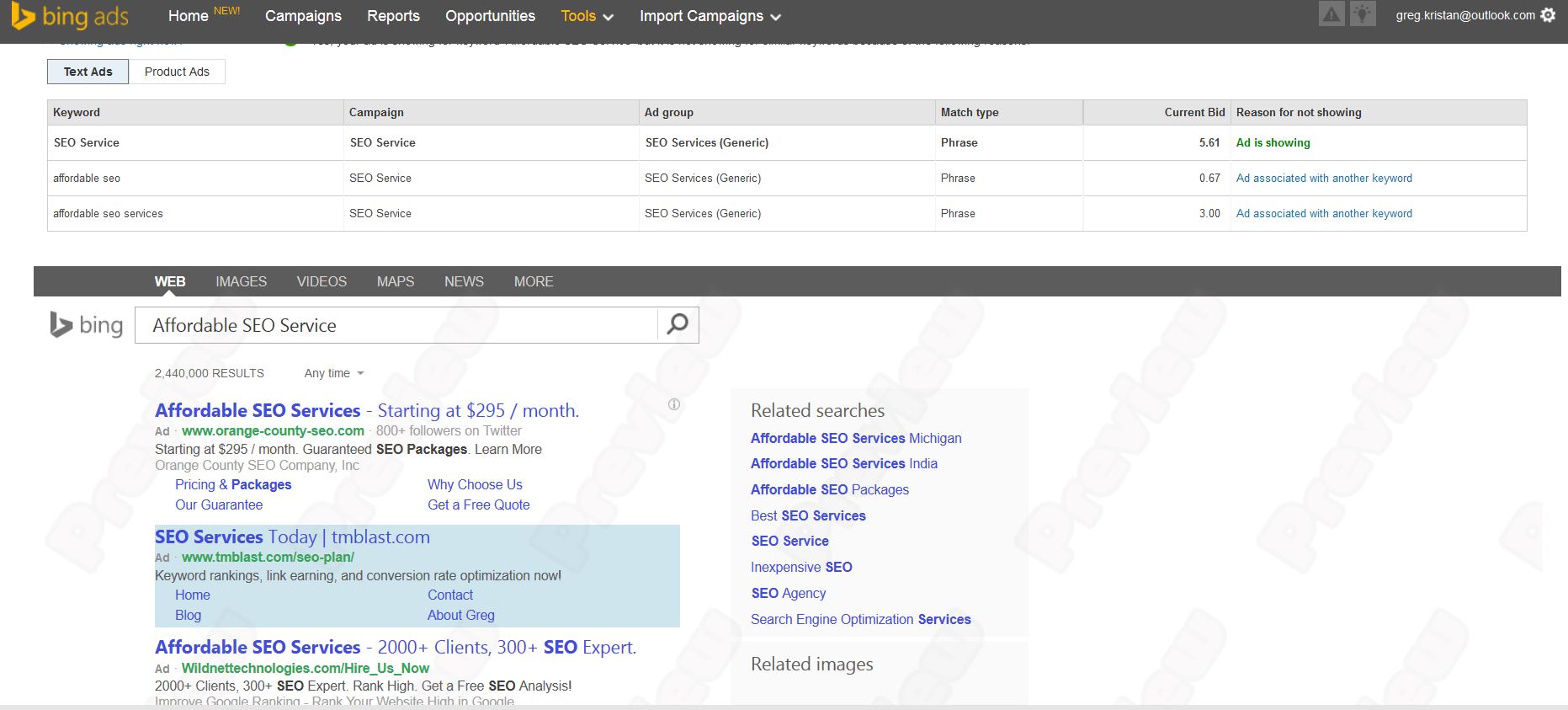1568x710 pixels.
Task: Click the 0.67 current bid value
Action: [1209, 178]
